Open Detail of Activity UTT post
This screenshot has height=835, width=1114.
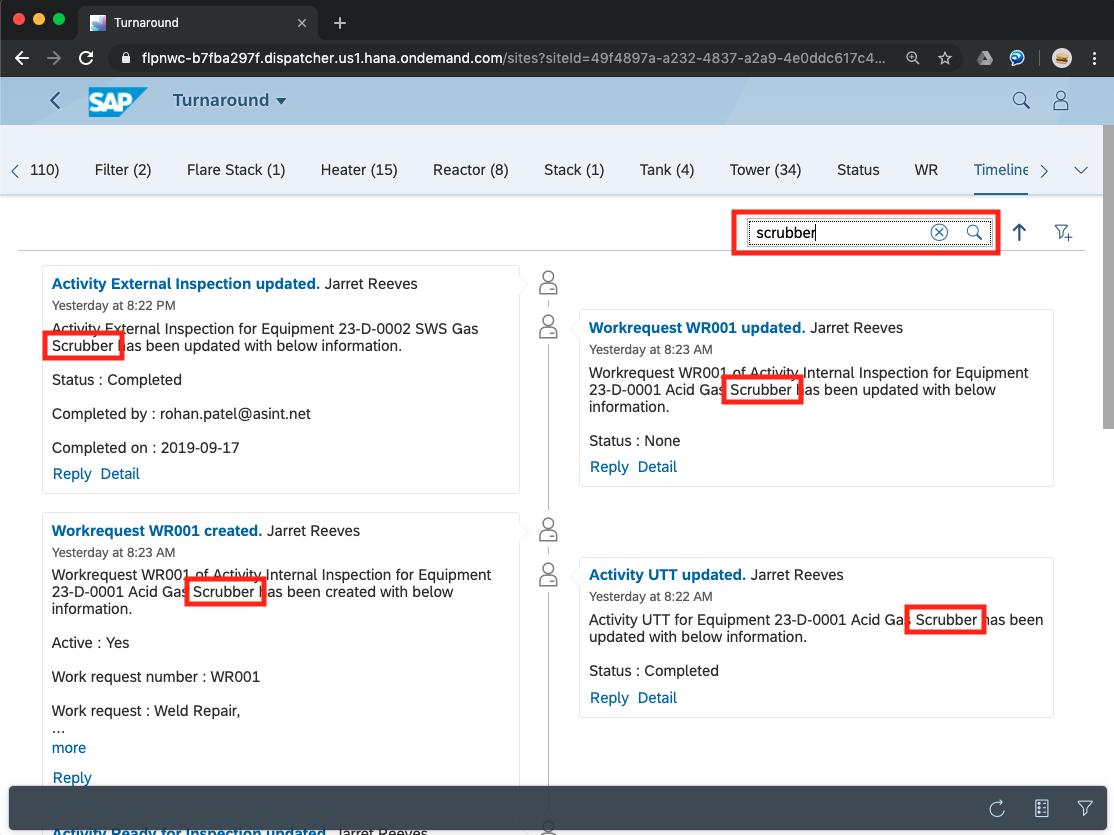pos(657,698)
